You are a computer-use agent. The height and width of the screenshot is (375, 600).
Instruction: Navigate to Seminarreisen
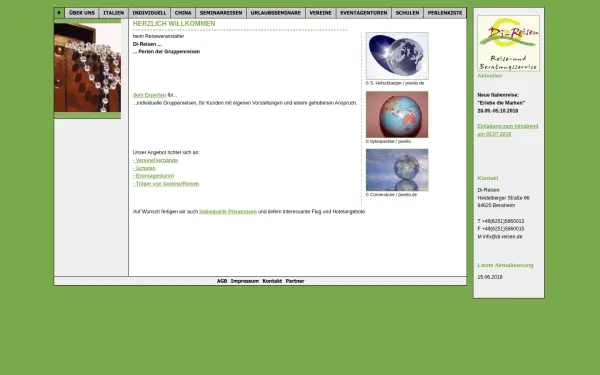pos(221,13)
